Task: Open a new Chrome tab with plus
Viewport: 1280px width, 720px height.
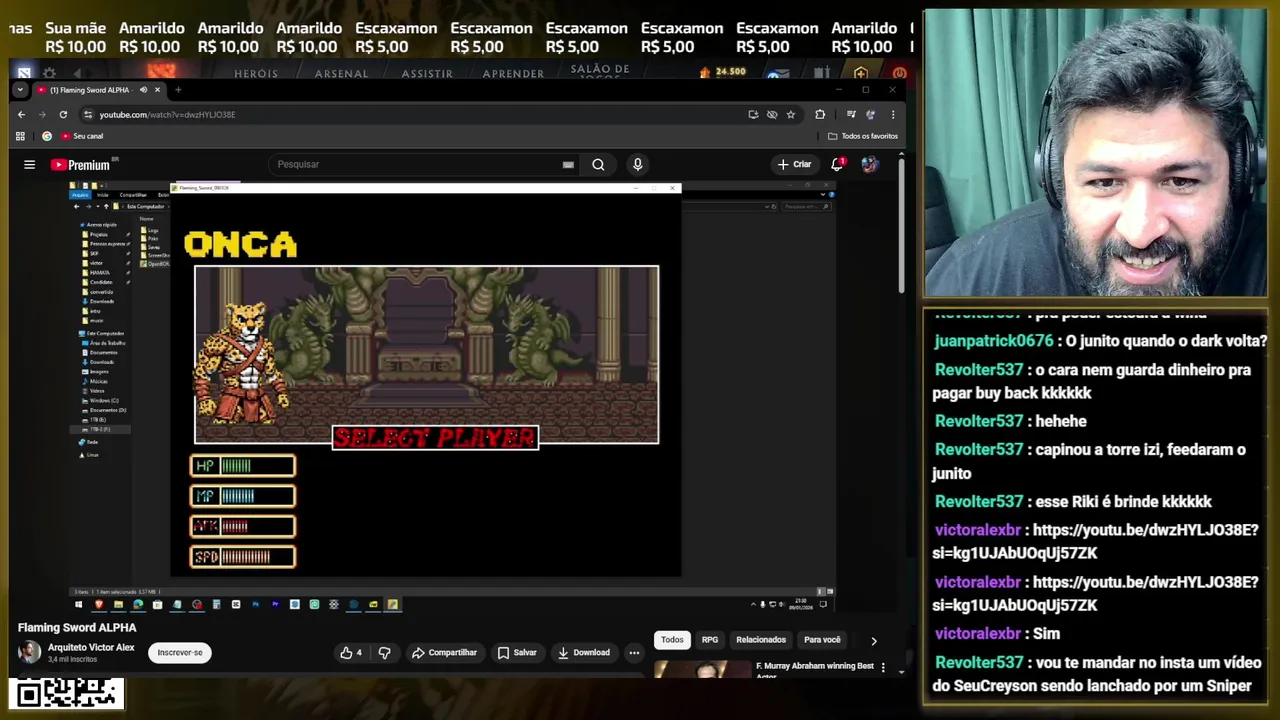Action: (x=178, y=90)
